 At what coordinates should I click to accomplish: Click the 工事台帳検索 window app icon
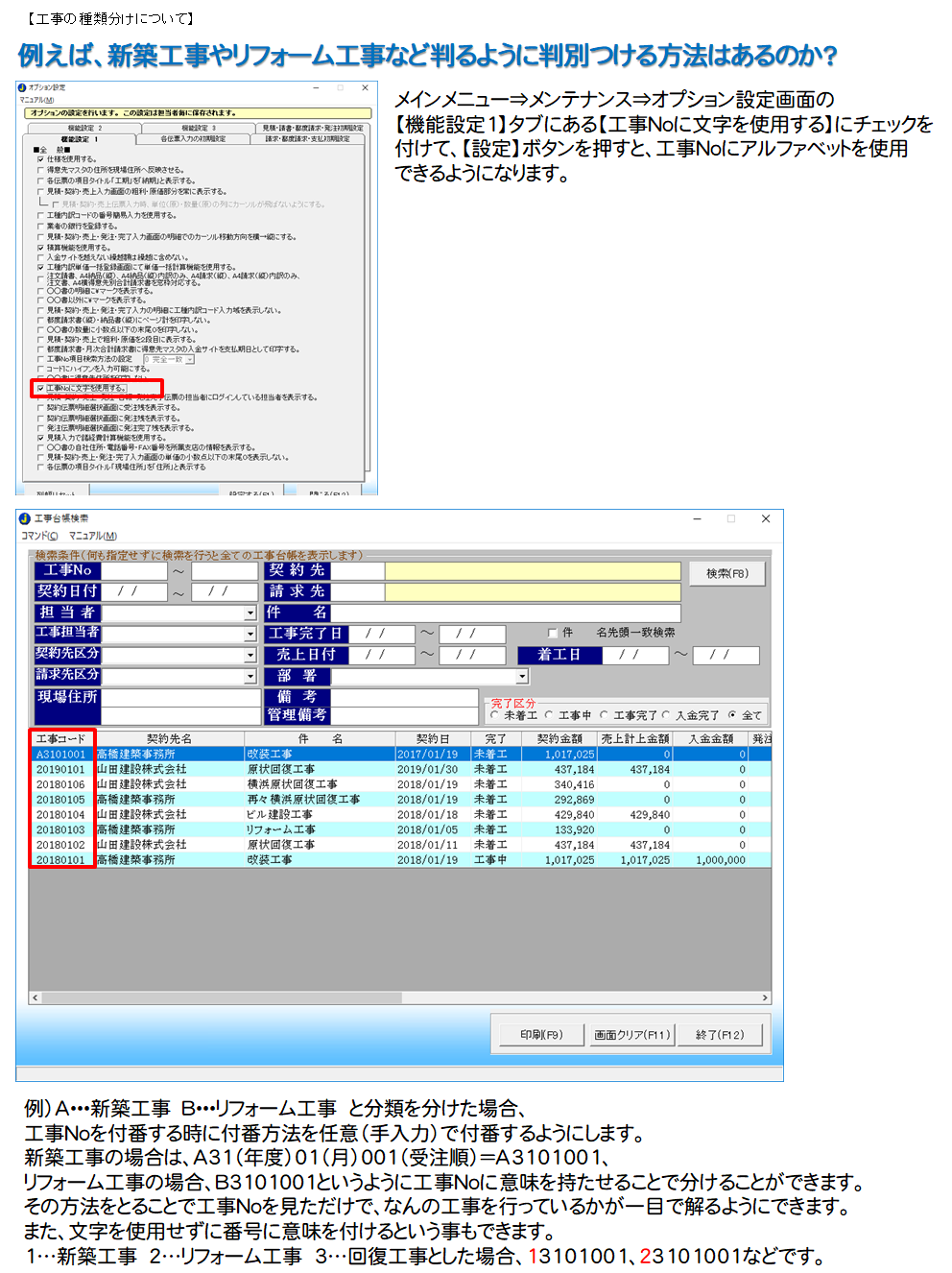point(25,518)
